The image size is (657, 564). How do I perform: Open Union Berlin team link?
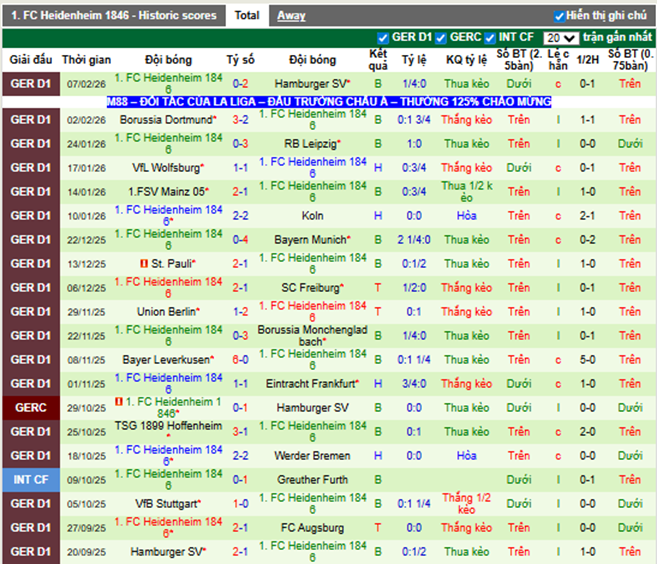[166, 312]
